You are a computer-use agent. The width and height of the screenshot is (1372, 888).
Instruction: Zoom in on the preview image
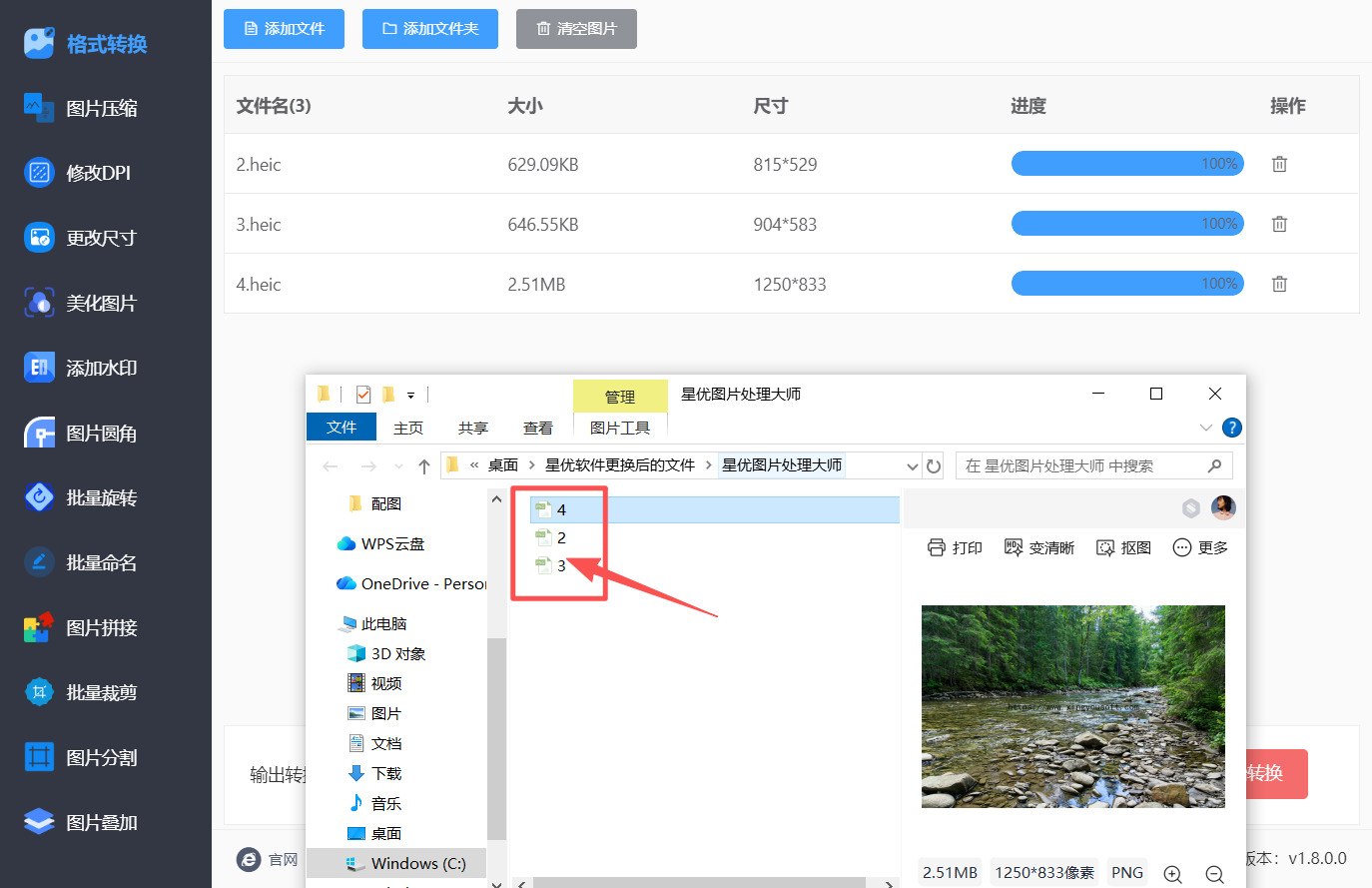1173,874
